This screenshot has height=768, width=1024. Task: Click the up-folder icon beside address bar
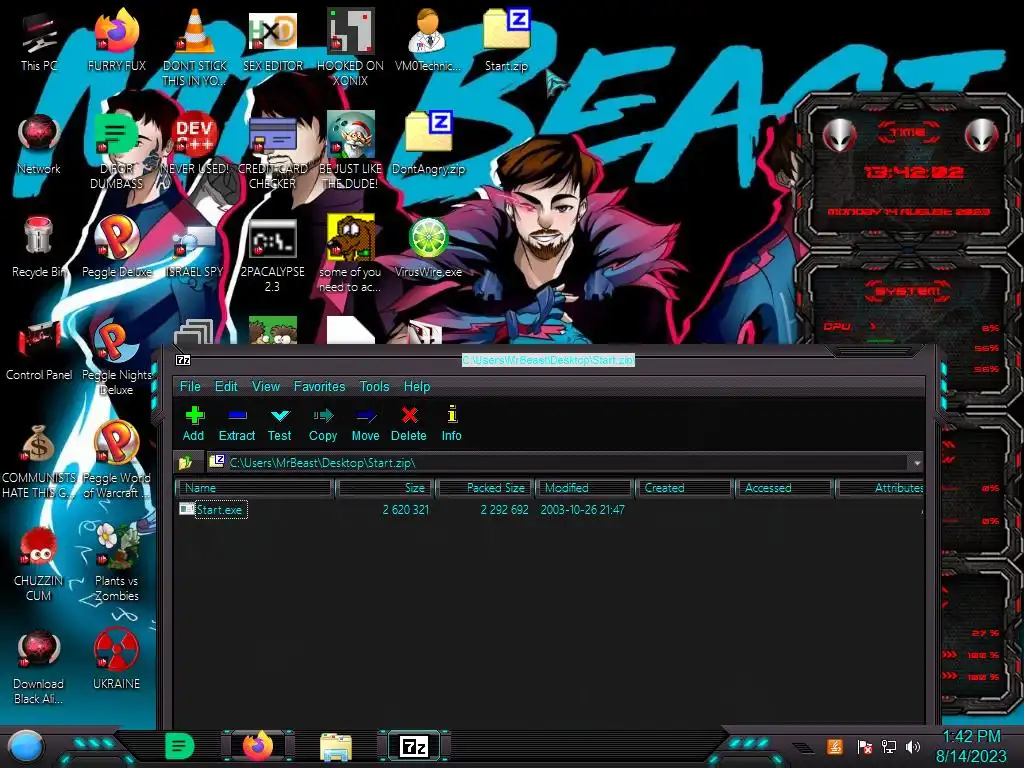pyautogui.click(x=186, y=463)
